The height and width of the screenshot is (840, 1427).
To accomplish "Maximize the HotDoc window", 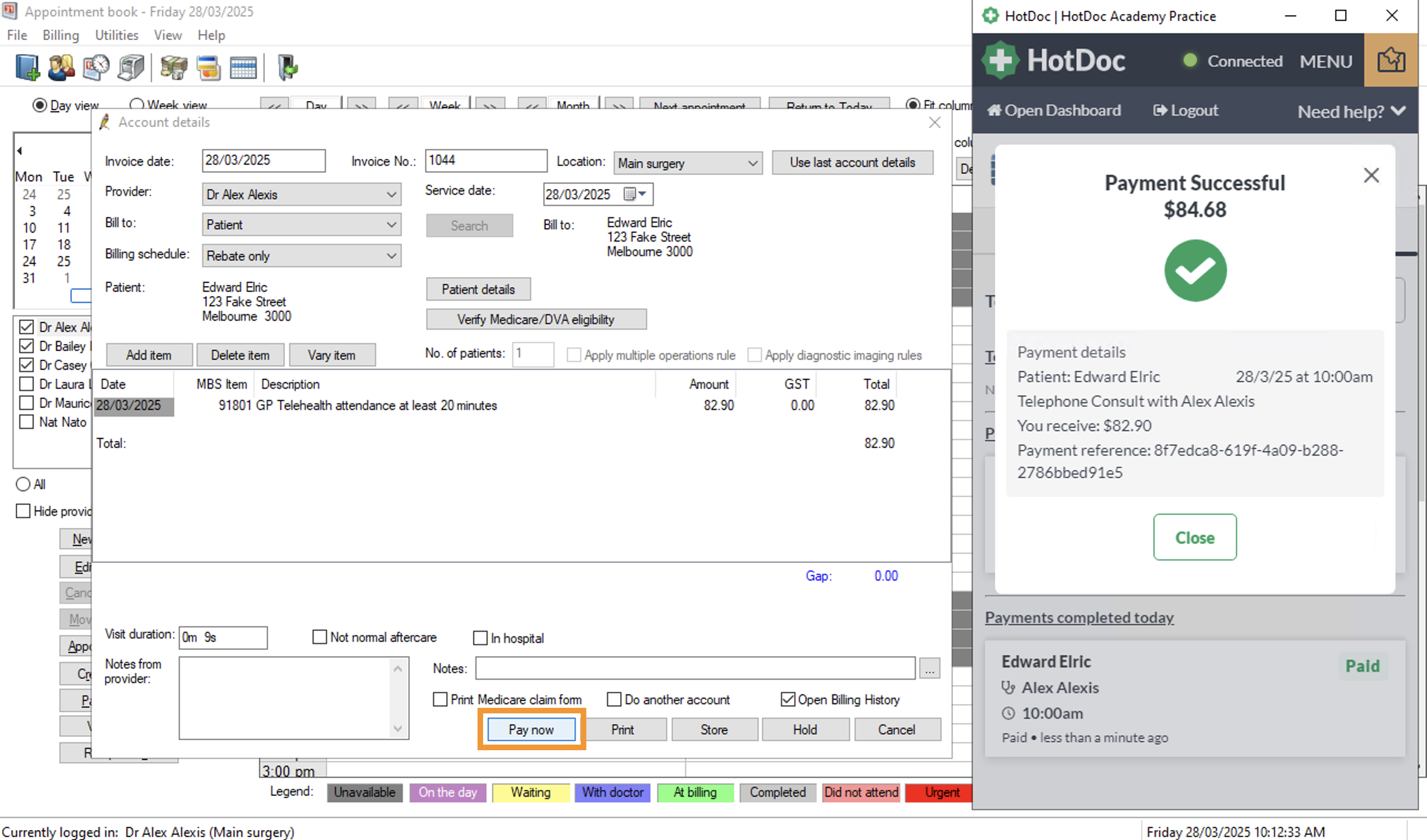I will point(1341,16).
